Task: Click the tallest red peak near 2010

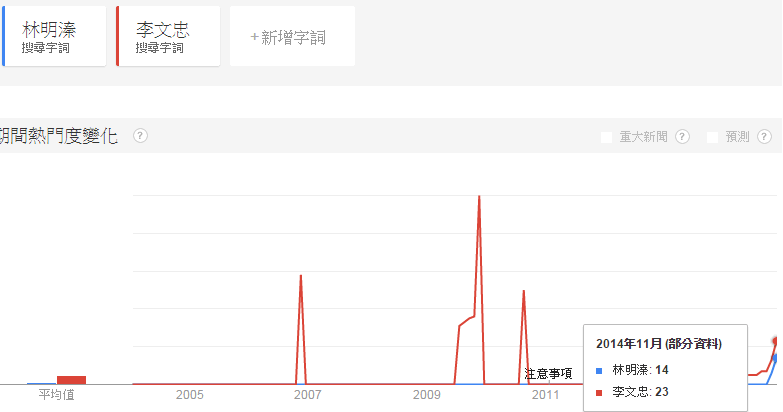Action: (479, 196)
